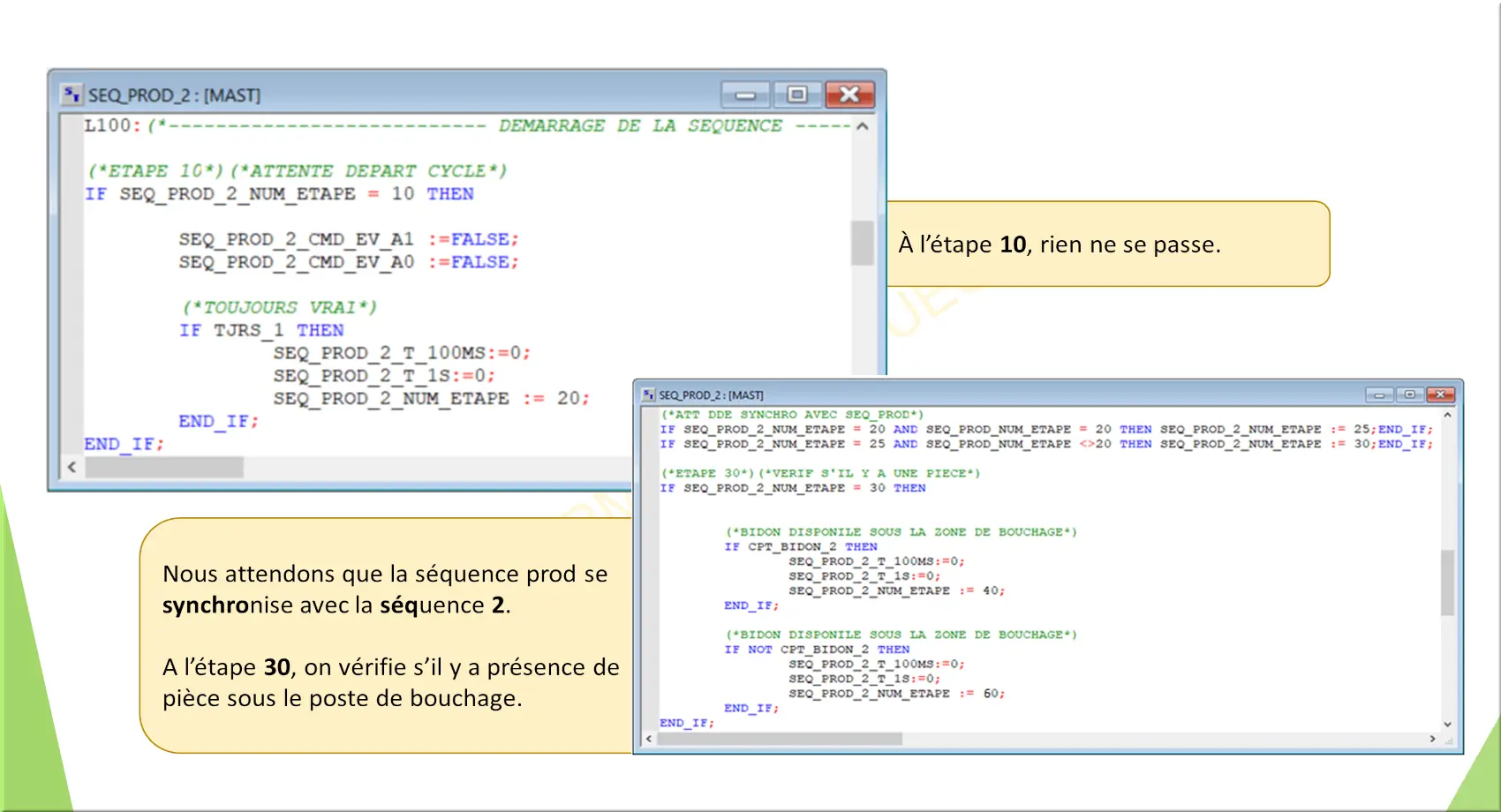The height and width of the screenshot is (812, 1501).
Task: Click horizontal scrollbar thumb in the small ETAPE 30 window
Action: (x=781, y=739)
